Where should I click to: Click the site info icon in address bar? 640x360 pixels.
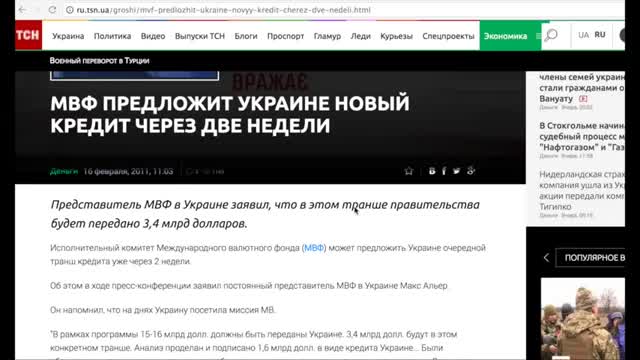(x=70, y=10)
